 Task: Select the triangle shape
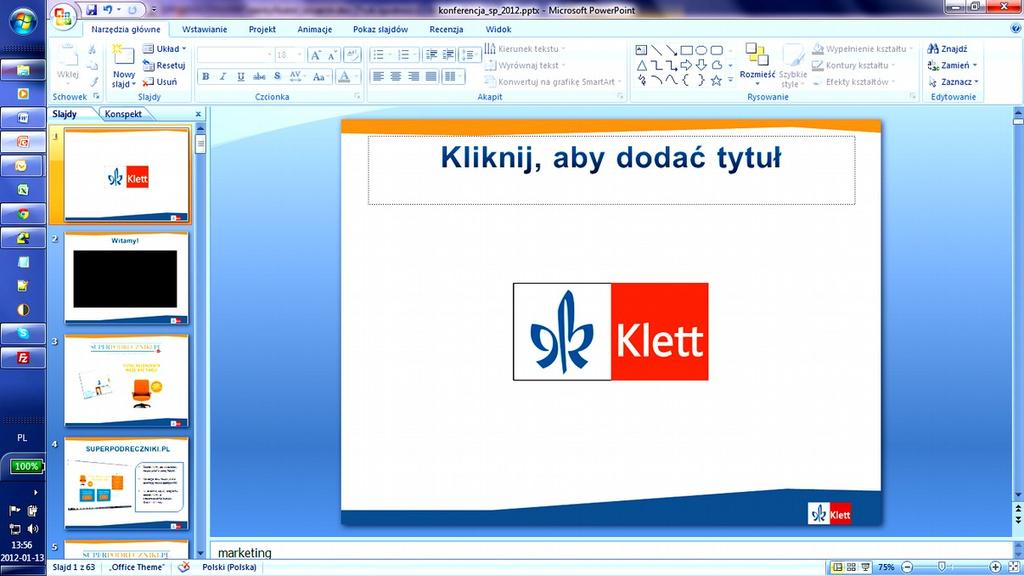(641, 65)
